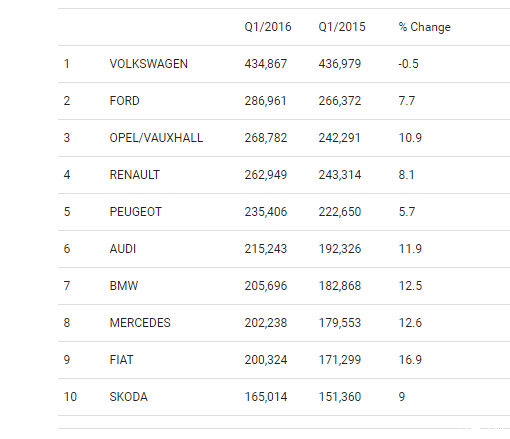Click the Q1/2015 column header
Image resolution: width=510 pixels, height=439 pixels.
click(x=342, y=27)
